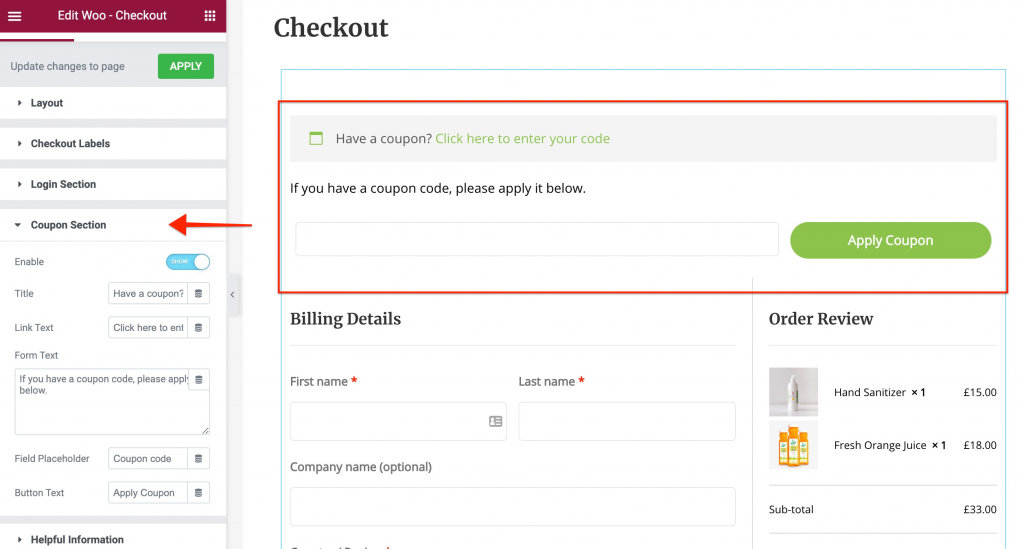Collapse the editor panel with side arrow

tap(232, 294)
